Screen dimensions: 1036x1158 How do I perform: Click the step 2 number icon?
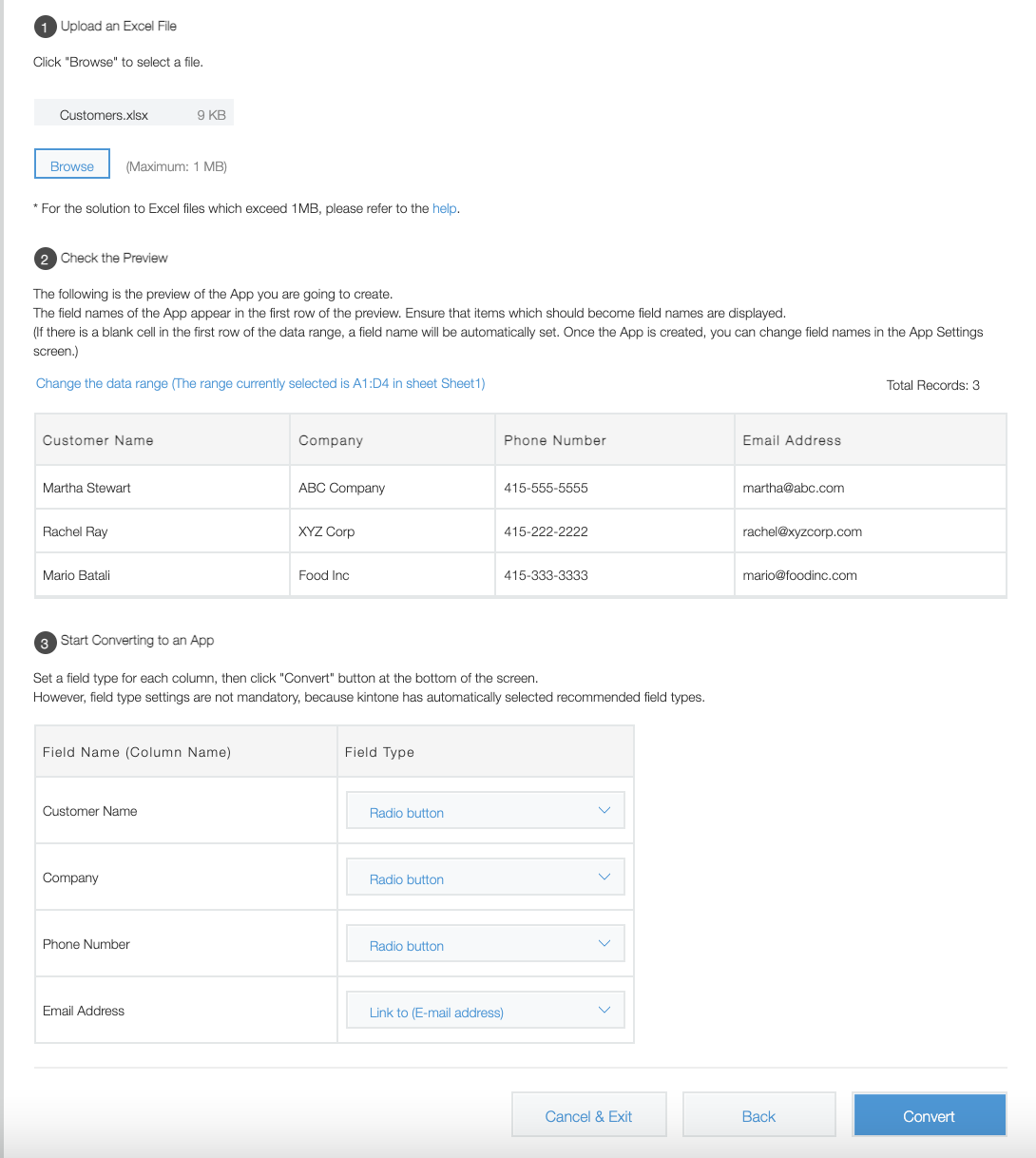click(45, 259)
